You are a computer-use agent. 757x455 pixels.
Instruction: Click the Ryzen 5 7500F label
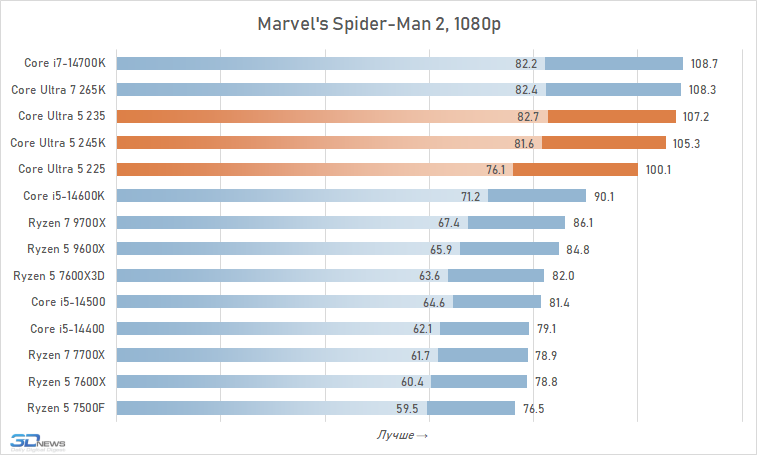pyautogui.click(x=66, y=408)
